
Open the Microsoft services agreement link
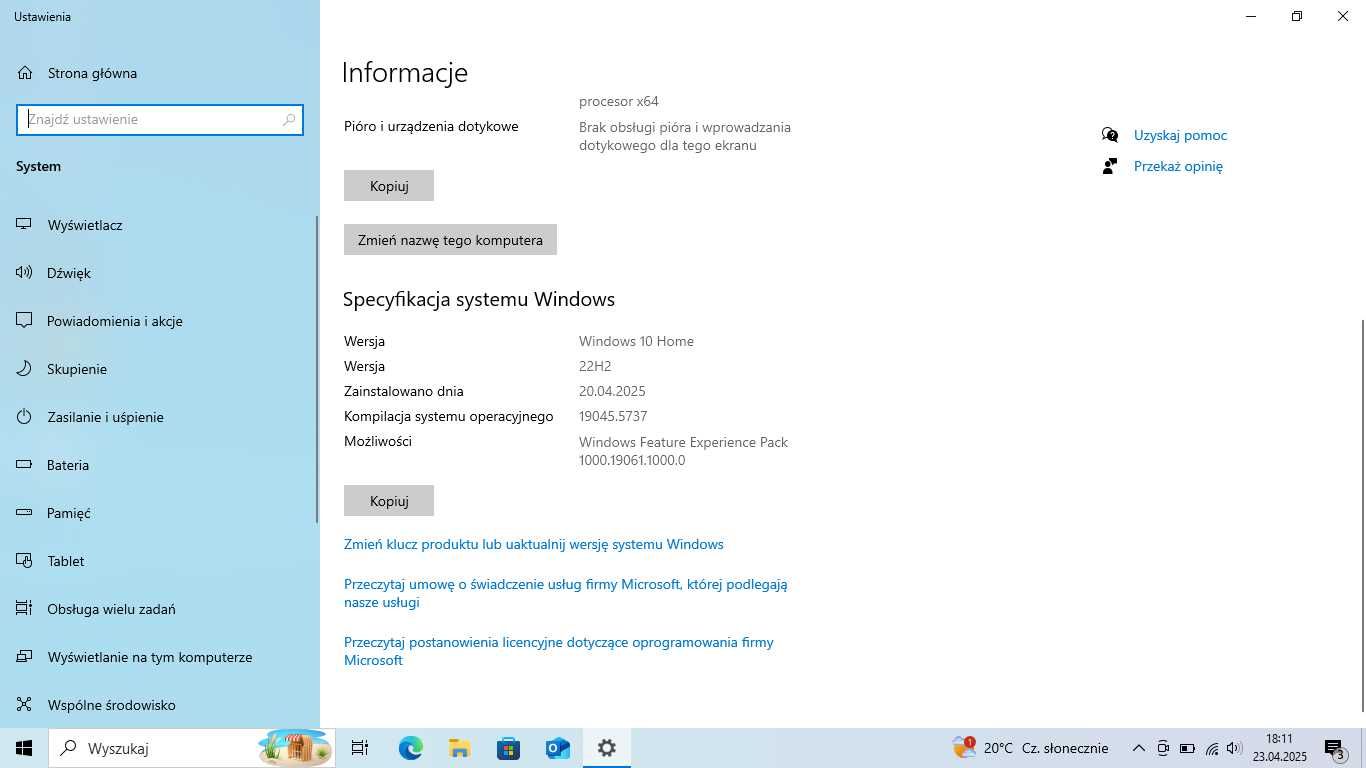(566, 593)
